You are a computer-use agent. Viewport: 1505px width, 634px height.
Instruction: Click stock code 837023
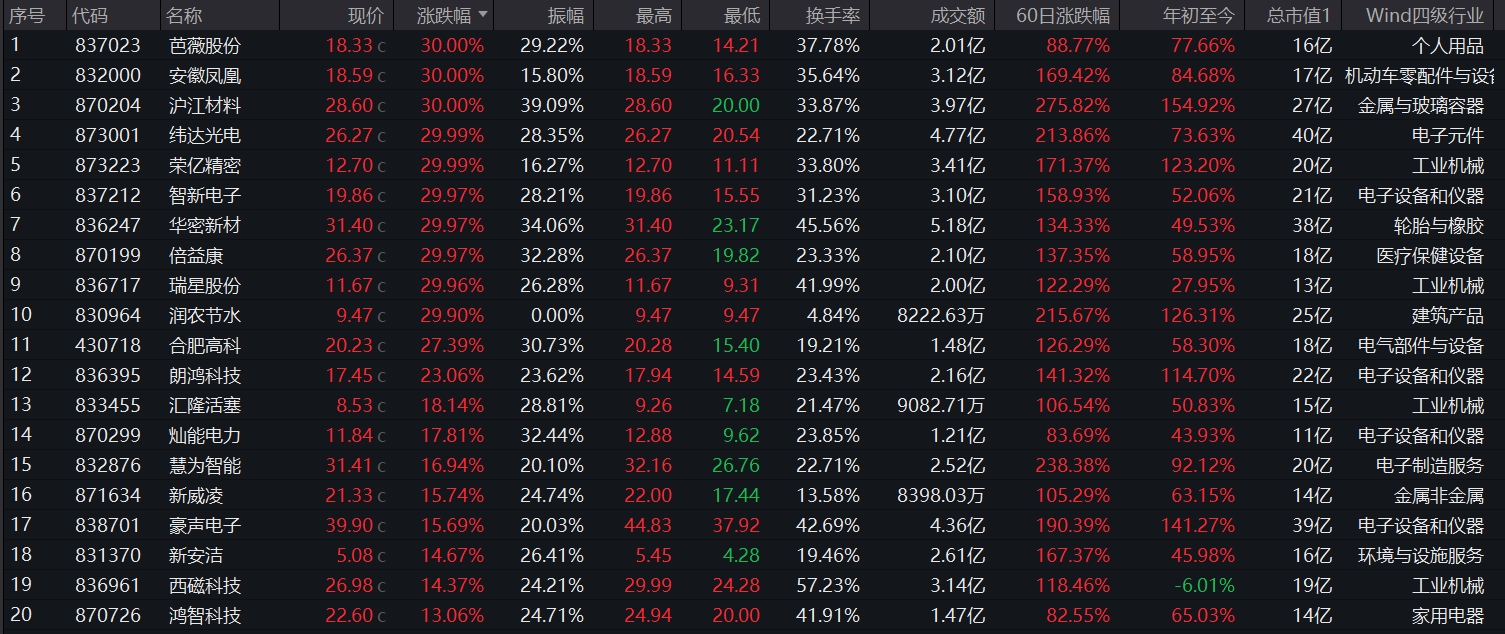pos(108,45)
